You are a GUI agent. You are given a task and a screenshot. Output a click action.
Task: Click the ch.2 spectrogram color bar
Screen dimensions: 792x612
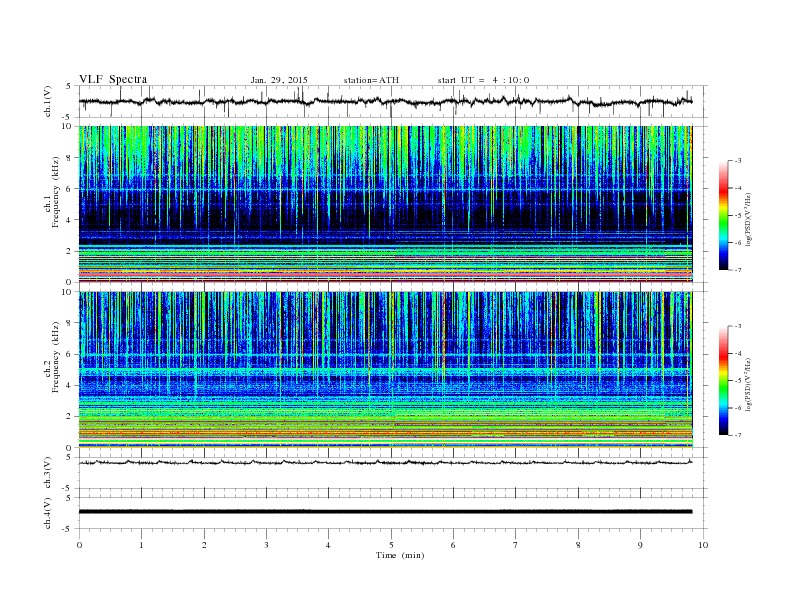pyautogui.click(x=724, y=381)
